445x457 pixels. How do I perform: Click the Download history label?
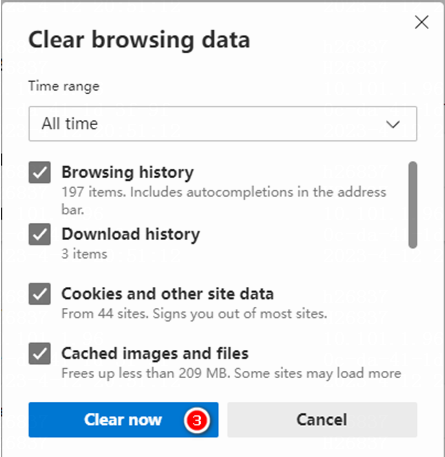pos(131,234)
